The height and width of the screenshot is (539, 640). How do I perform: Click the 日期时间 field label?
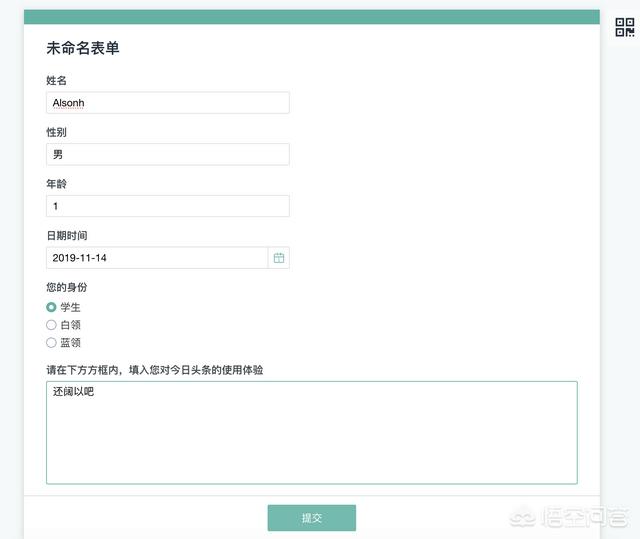[x=67, y=235]
